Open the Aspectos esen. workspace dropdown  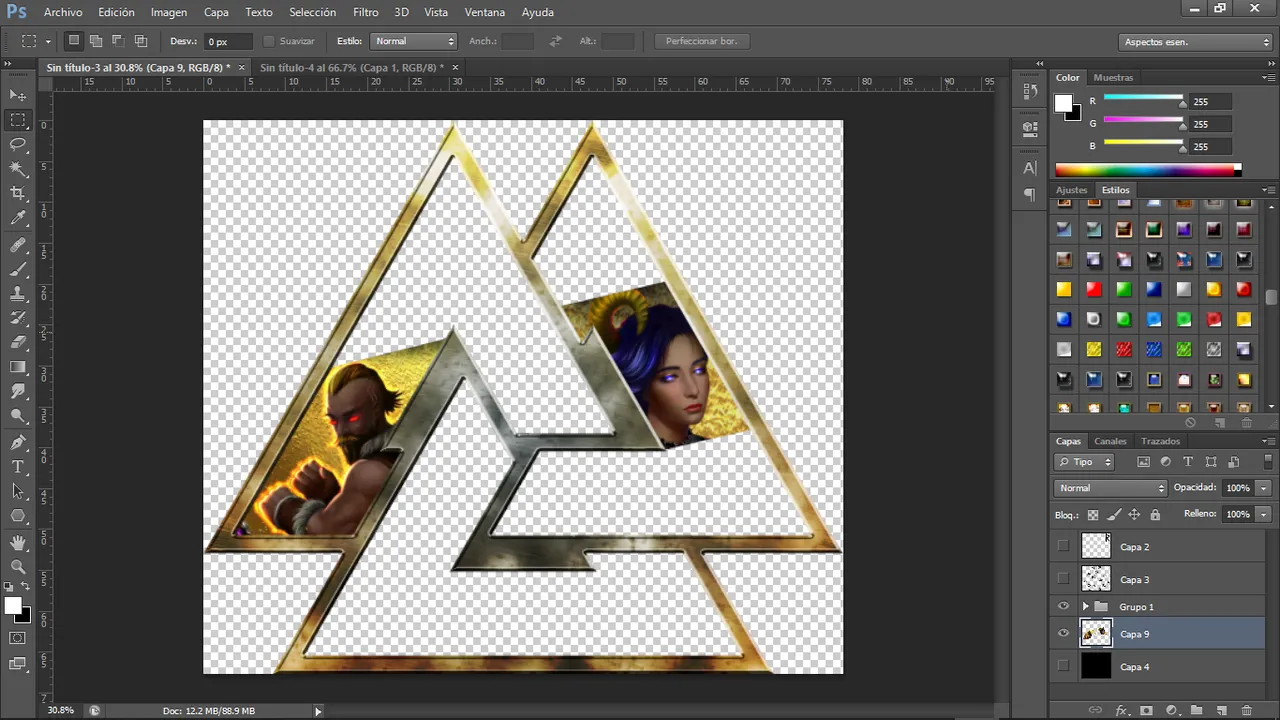[1195, 42]
